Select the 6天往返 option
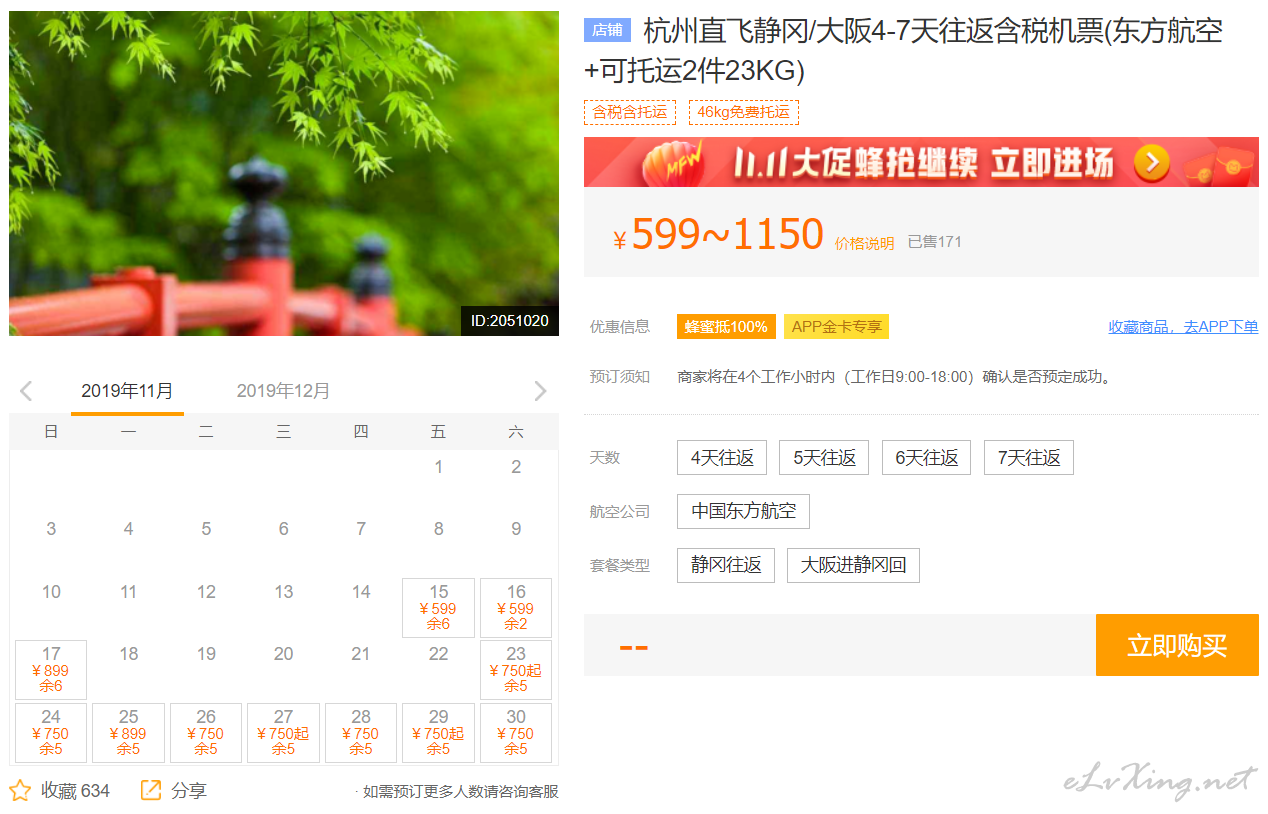This screenshot has width=1268, height=814. [926, 458]
